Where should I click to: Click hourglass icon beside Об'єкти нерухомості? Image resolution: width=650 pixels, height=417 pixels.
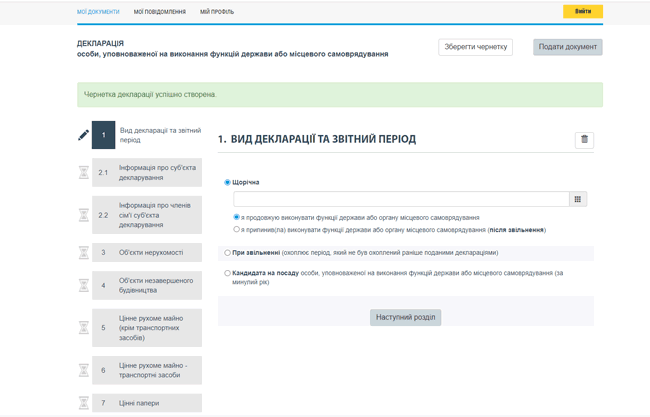coord(83,253)
